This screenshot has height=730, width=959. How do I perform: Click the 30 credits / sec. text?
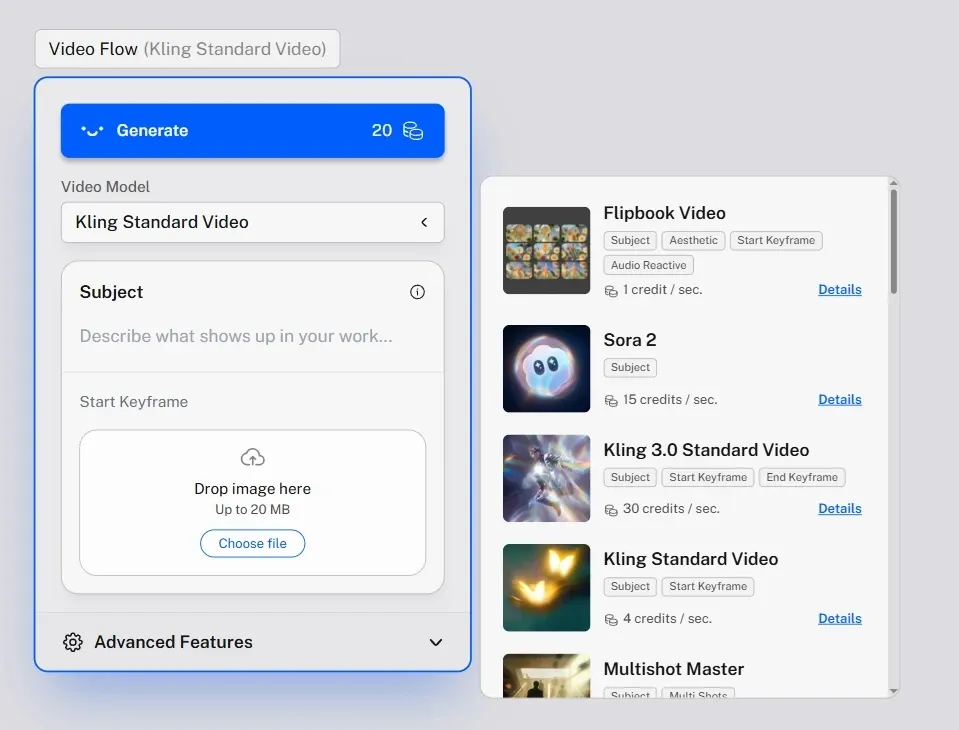click(672, 509)
